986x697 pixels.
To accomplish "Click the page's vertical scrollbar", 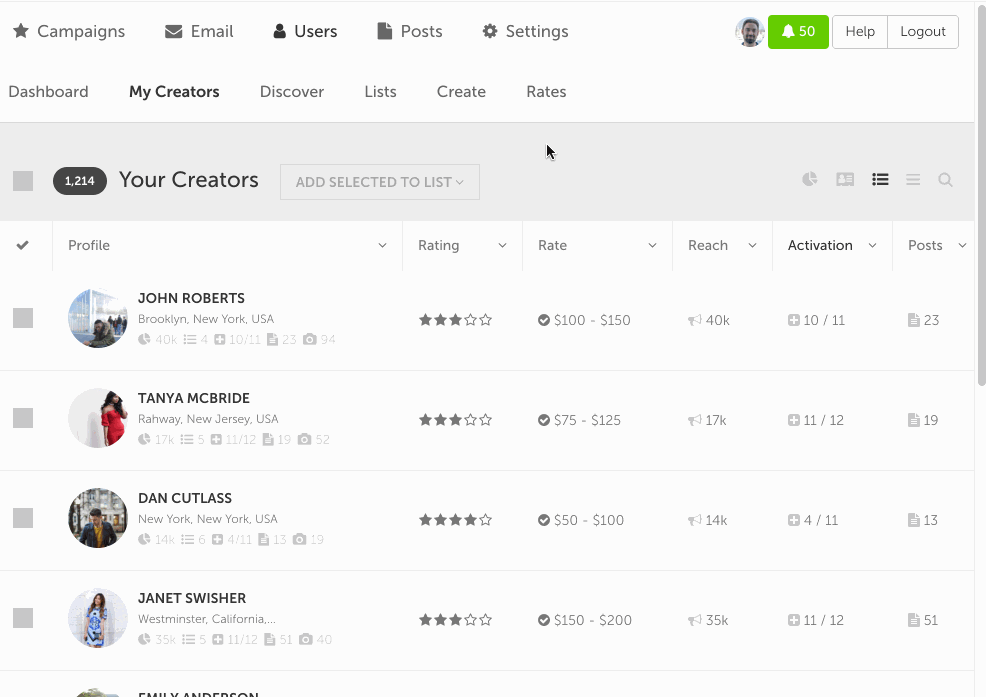I will pyautogui.click(x=980, y=200).
